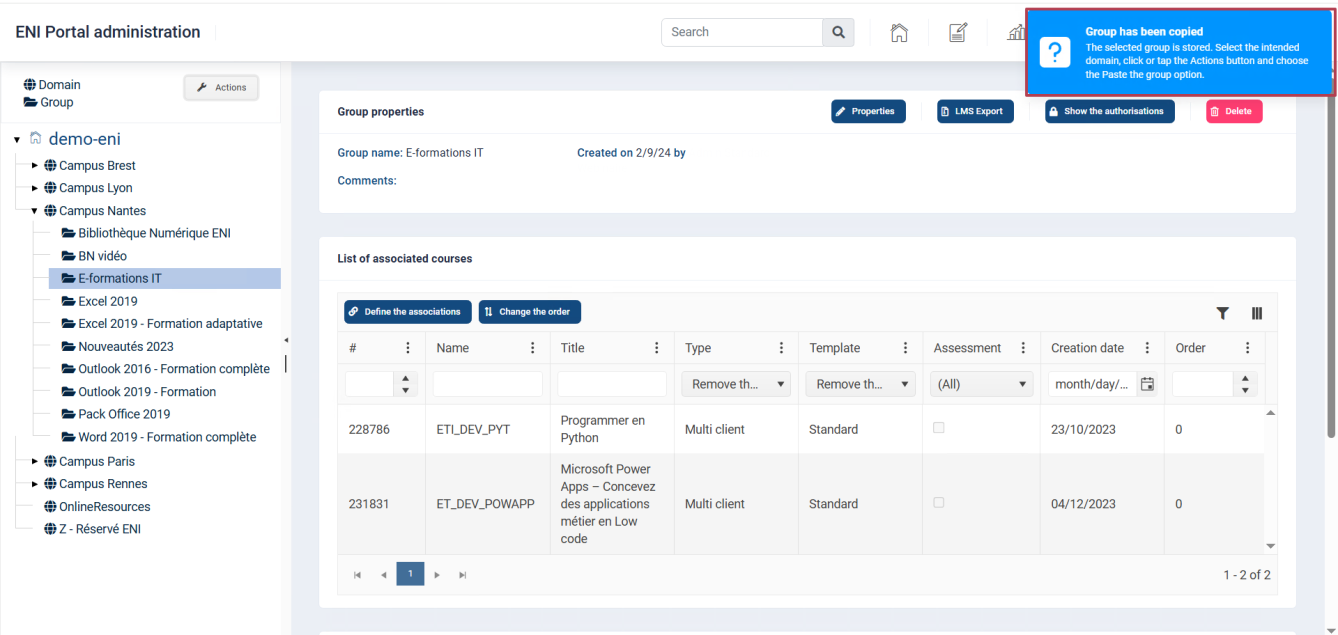This screenshot has height=635, width=1338.
Task: Select Outlook 2019 - Formation group
Action: tap(139, 392)
